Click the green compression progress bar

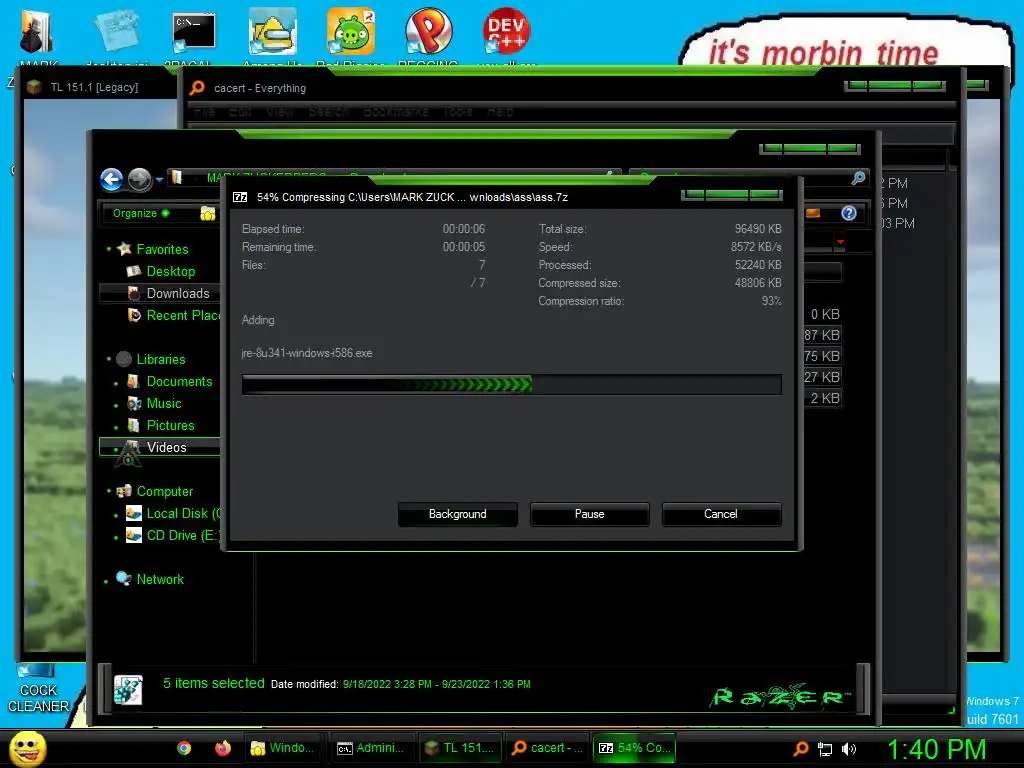(x=511, y=384)
